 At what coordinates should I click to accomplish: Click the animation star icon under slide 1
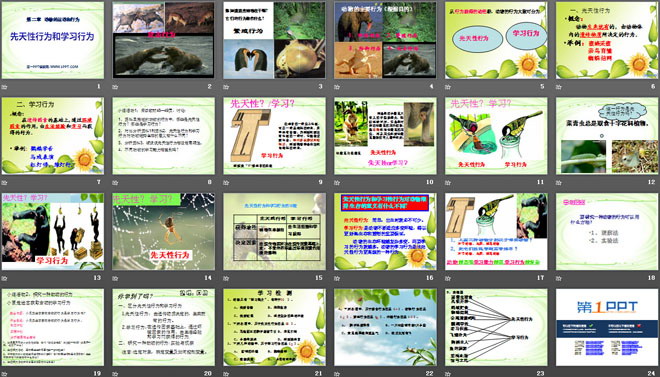click(5, 87)
